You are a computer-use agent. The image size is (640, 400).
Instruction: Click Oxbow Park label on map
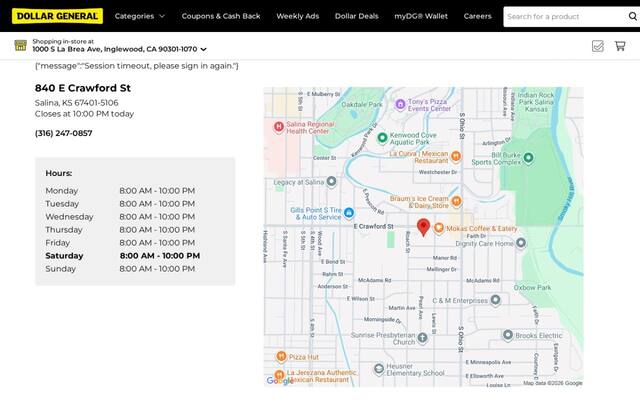(532, 287)
